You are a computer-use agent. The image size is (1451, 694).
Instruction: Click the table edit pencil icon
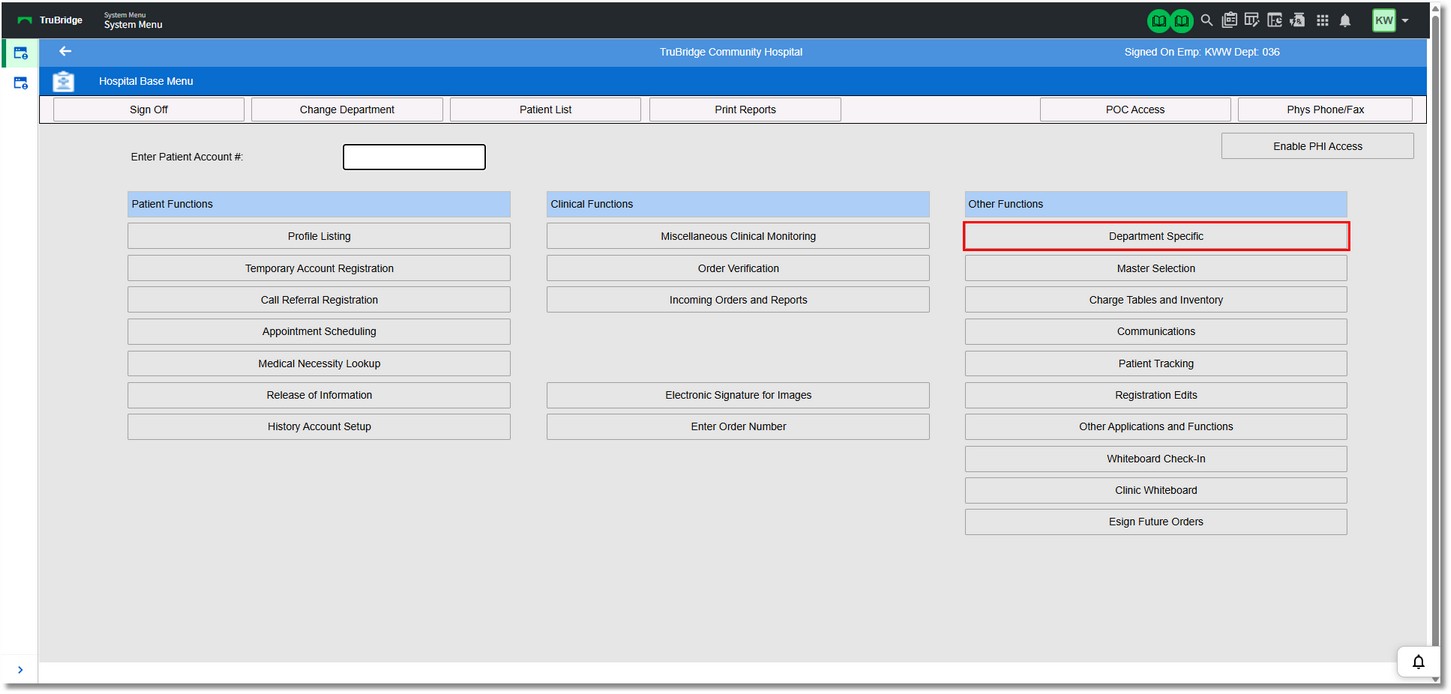coord(1251,20)
